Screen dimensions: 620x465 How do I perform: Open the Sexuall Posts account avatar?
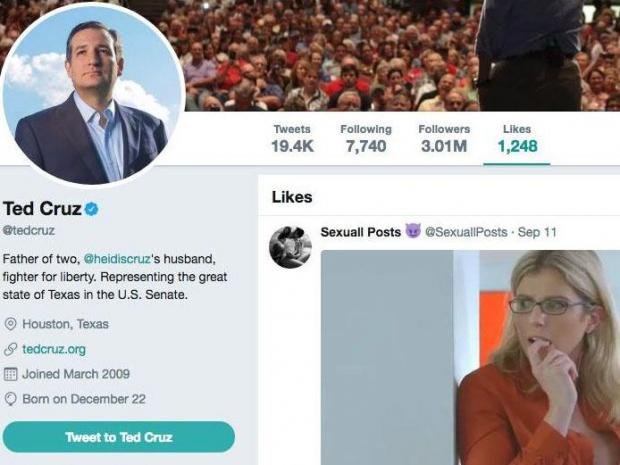[x=290, y=246]
